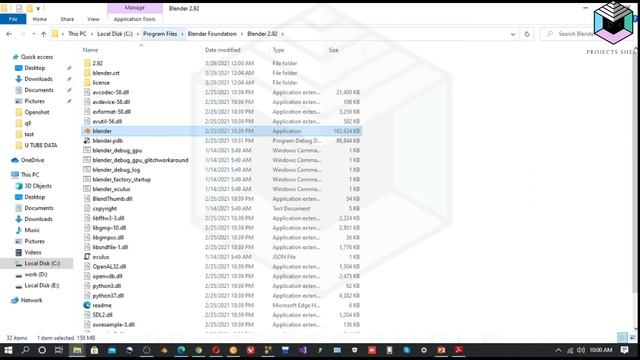Screen dimensions: 640x360
Task: Select Local Disk (C:) in sidebar
Action: (x=37, y=263)
